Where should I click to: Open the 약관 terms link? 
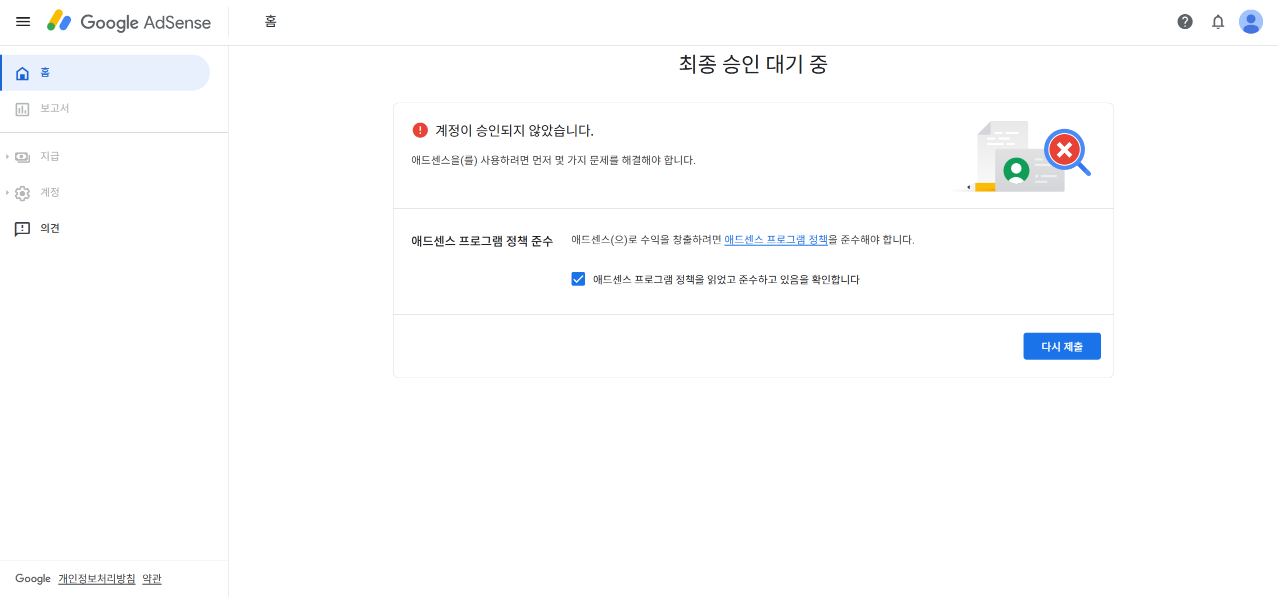click(x=151, y=578)
